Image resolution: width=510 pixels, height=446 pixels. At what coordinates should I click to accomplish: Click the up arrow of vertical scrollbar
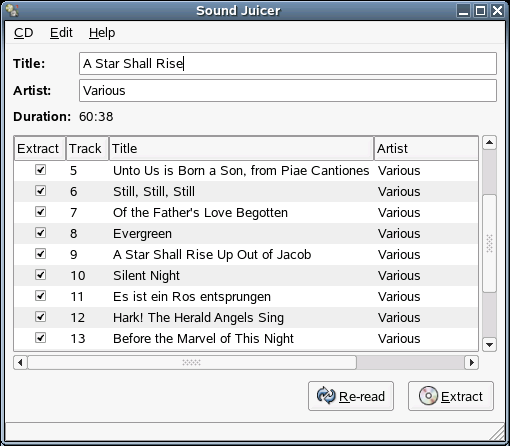[489, 143]
